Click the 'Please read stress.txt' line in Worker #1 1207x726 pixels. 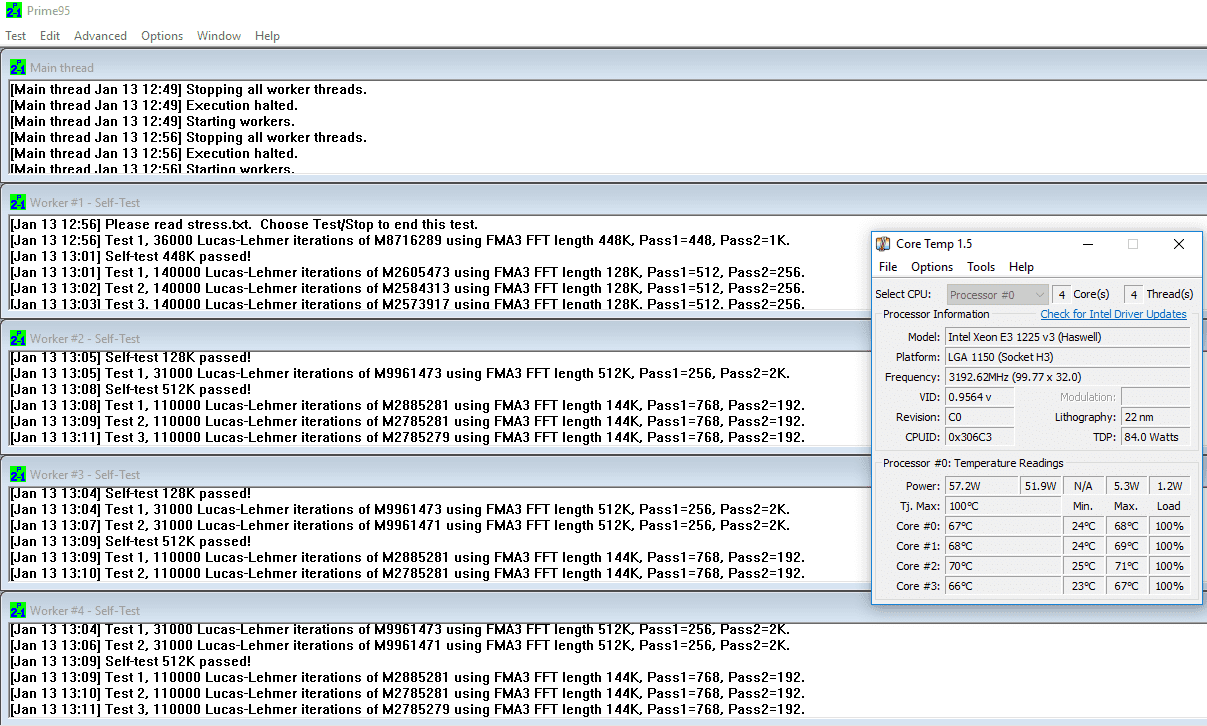(244, 224)
